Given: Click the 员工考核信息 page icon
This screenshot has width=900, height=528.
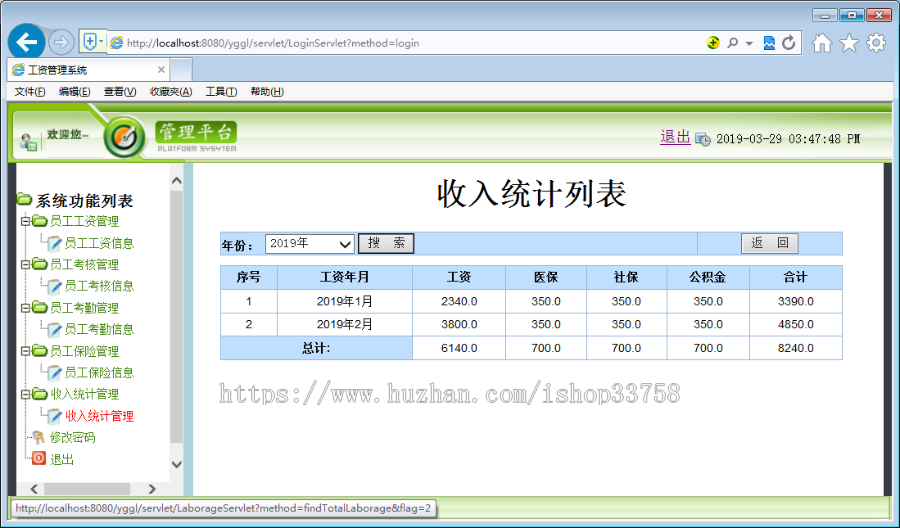Looking at the screenshot, I should (x=54, y=286).
